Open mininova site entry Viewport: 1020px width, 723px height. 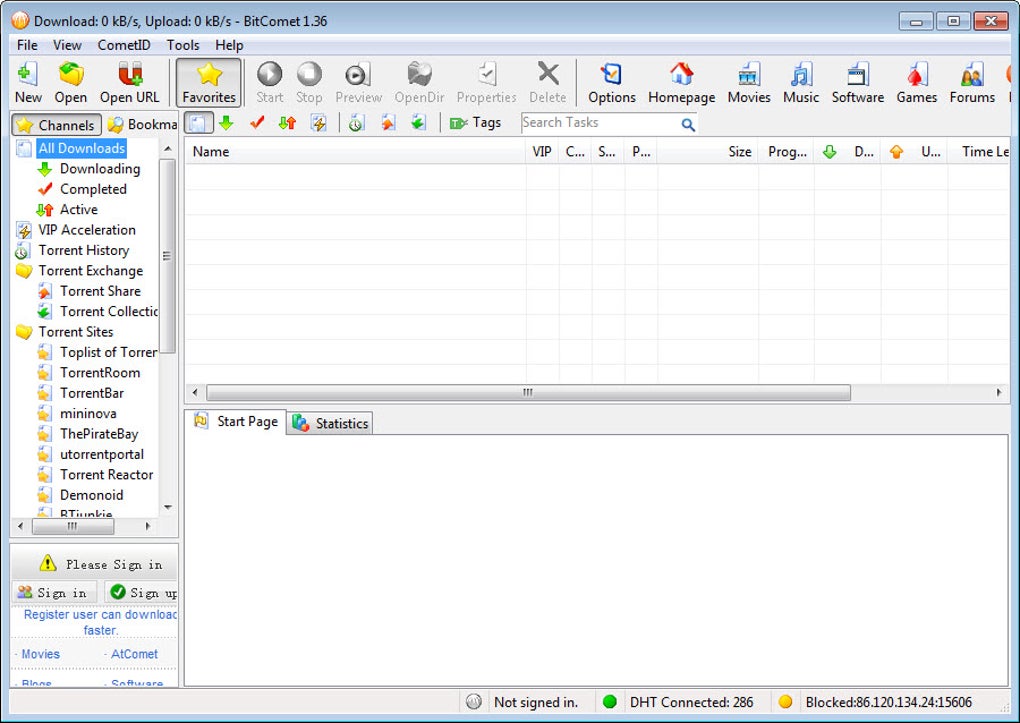88,414
